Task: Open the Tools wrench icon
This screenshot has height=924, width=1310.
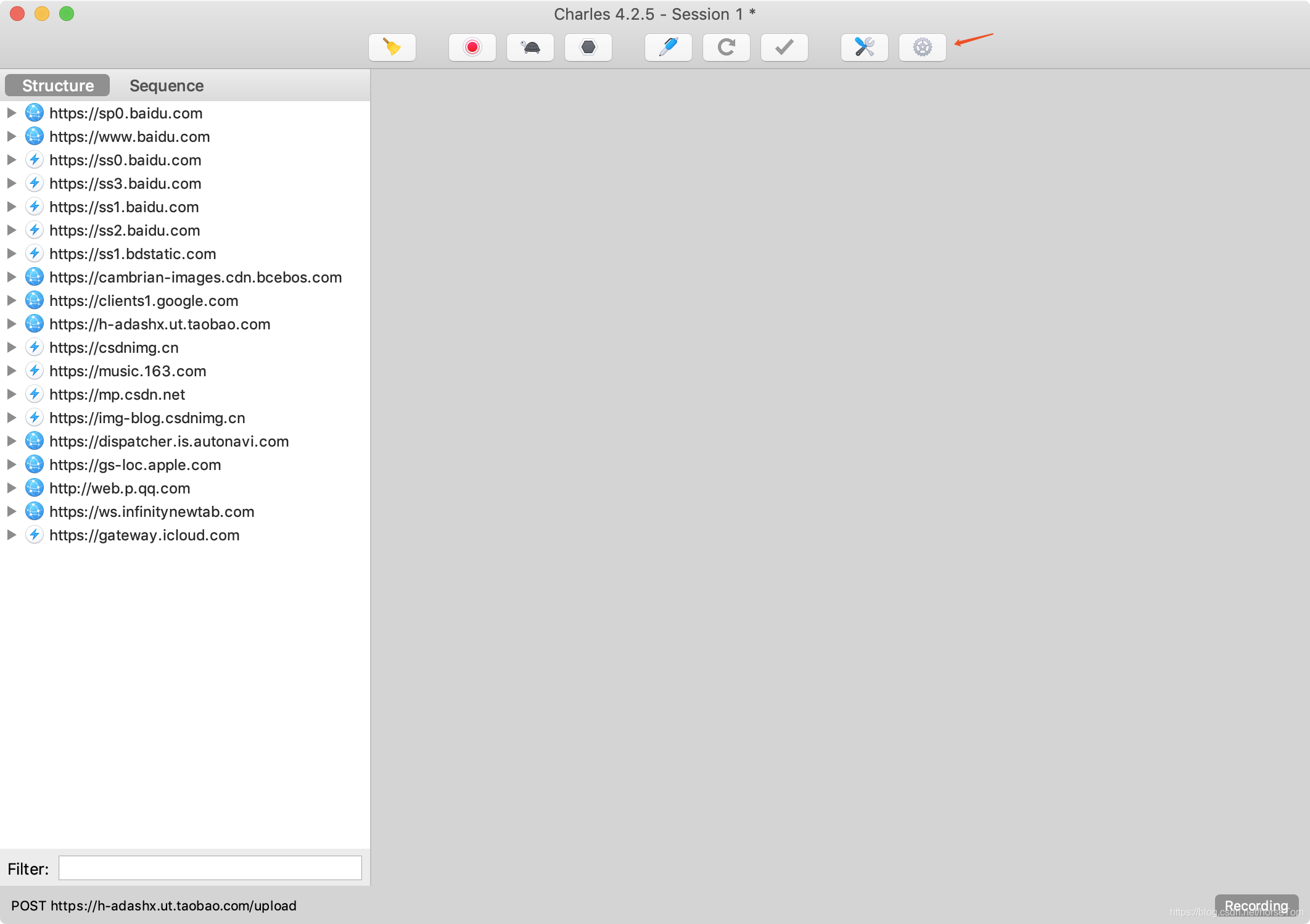Action: (x=865, y=47)
